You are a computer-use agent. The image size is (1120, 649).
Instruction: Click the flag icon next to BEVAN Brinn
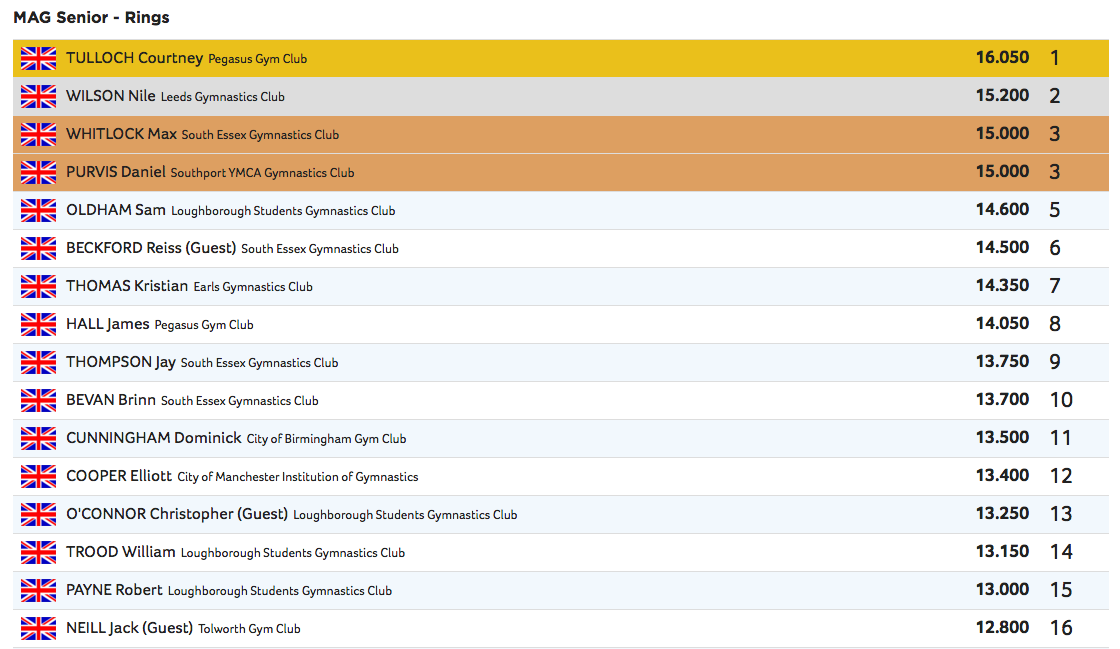(38, 400)
